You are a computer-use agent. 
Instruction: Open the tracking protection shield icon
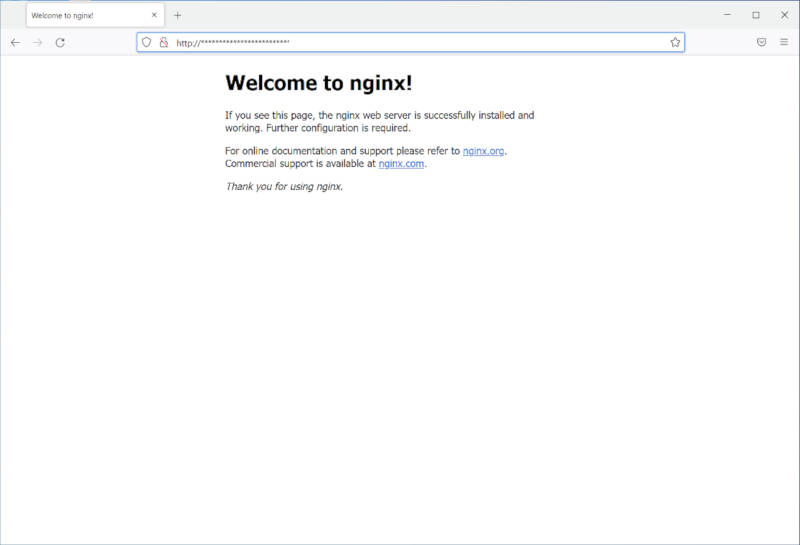146,42
